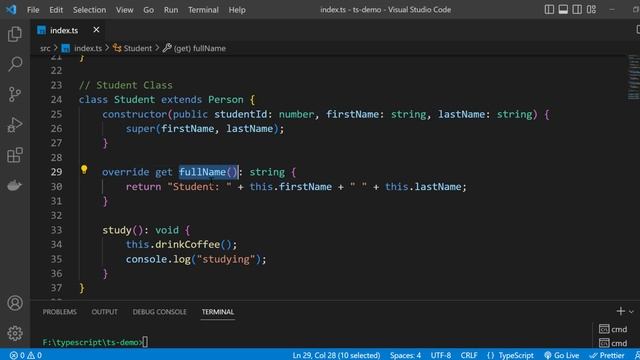Click the word Person on line 24
This screenshot has width=640, height=360.
point(226,100)
